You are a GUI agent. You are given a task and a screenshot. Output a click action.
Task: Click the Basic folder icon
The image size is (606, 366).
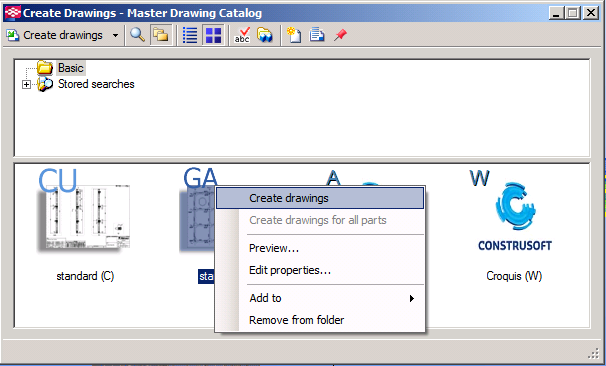pos(45,68)
